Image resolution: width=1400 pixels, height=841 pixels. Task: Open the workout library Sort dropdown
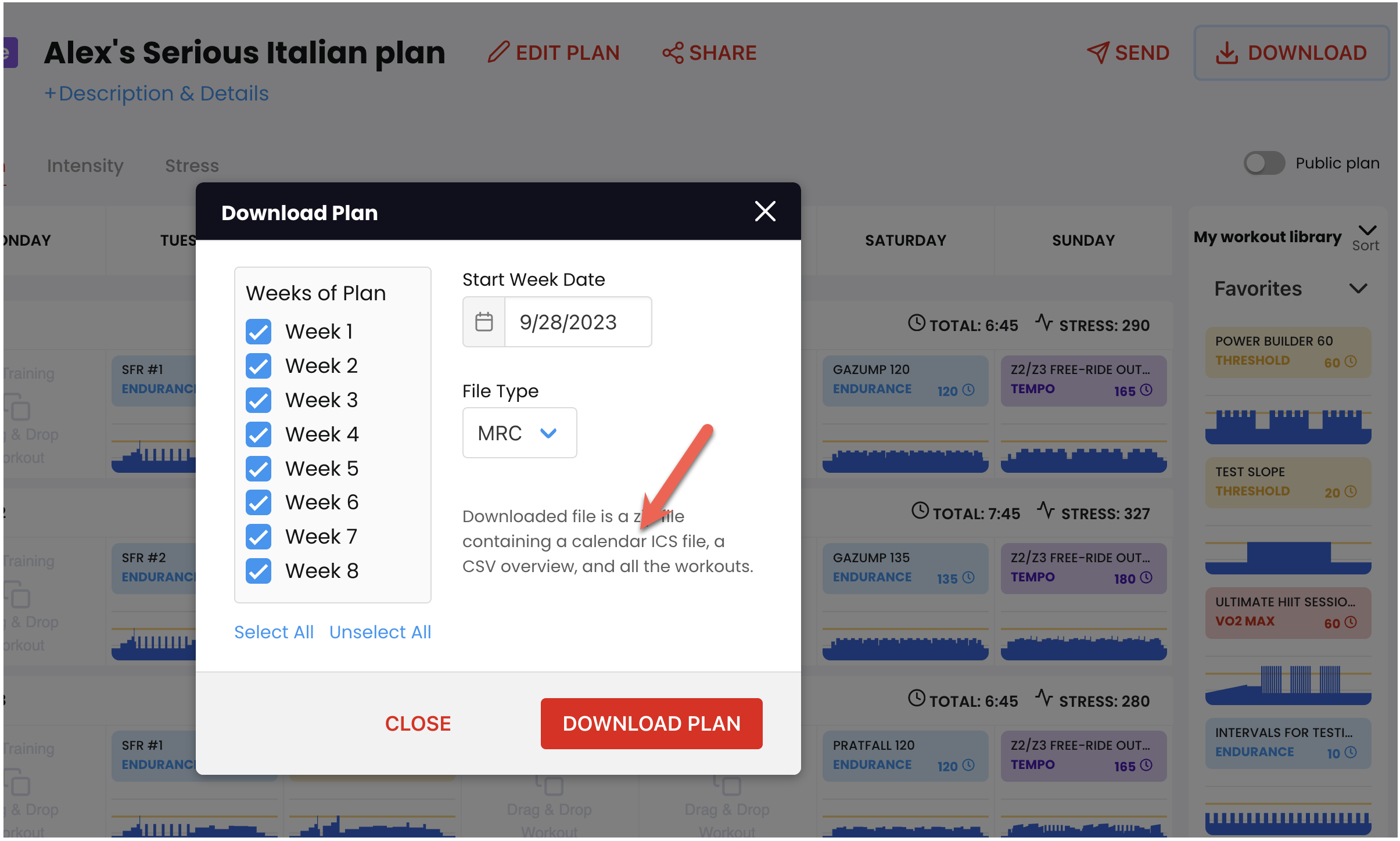[x=1367, y=237]
